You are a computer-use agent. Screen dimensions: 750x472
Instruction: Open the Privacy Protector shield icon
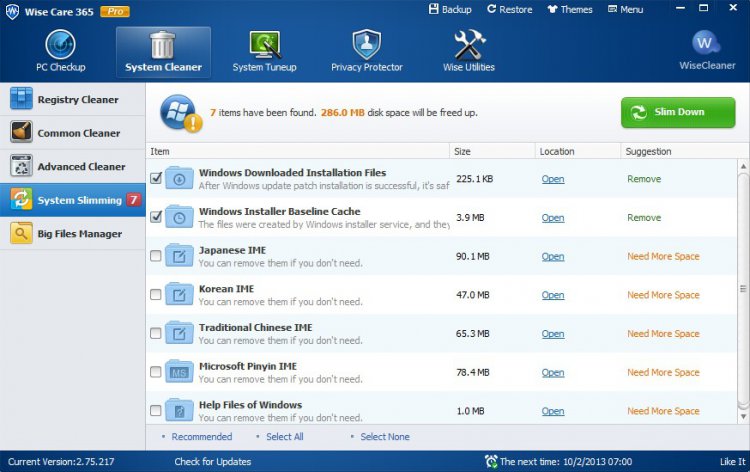(366, 44)
